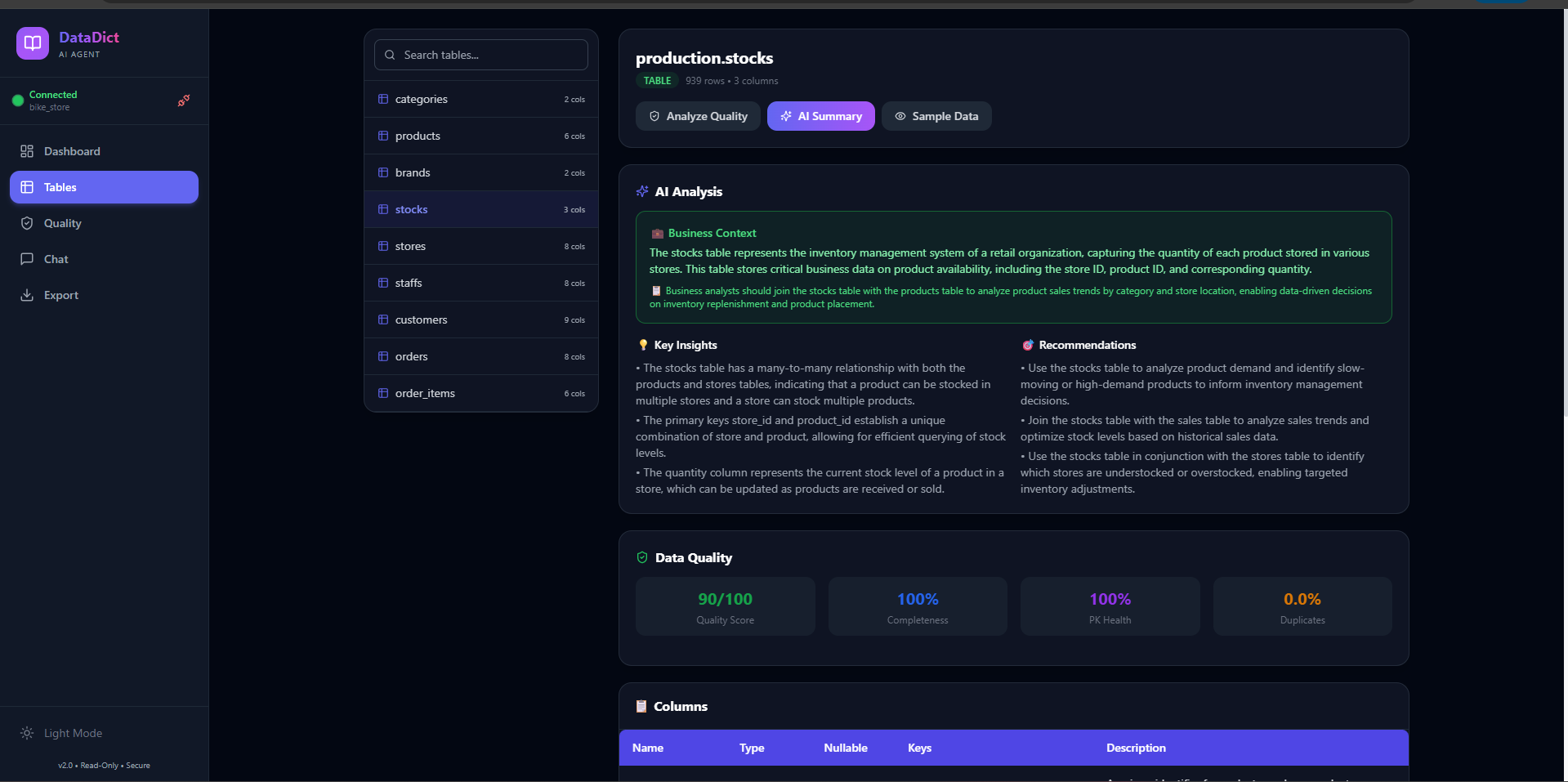This screenshot has height=782, width=1568.
Task: Go to the Quality section
Action: (x=104, y=223)
